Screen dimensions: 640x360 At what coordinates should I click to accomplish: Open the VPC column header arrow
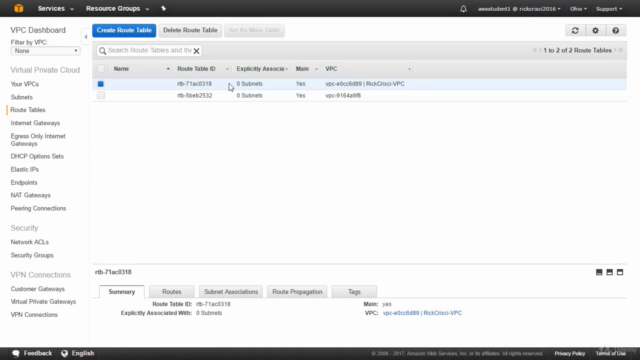(409, 69)
